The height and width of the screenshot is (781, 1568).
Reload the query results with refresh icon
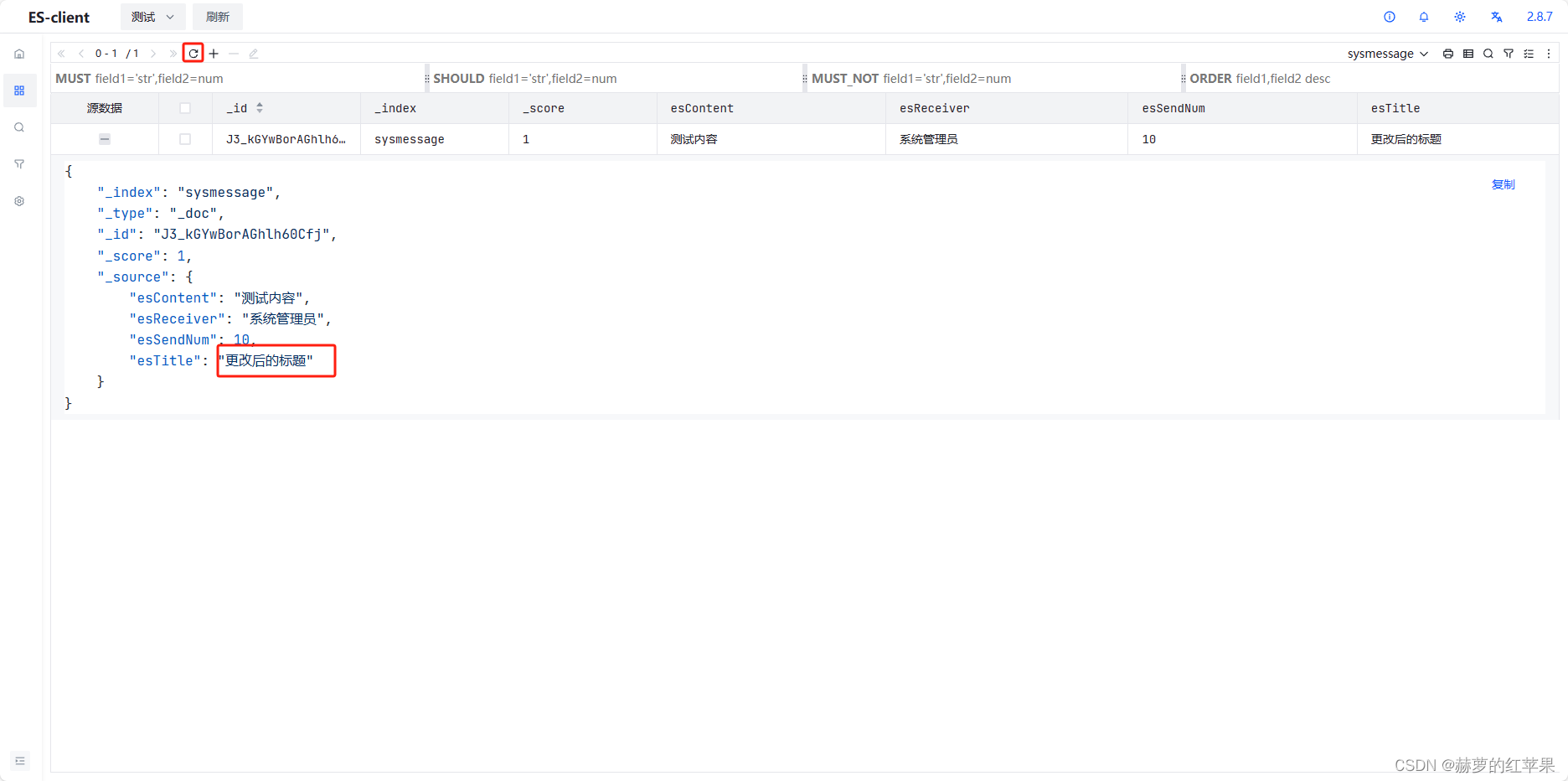pos(193,54)
